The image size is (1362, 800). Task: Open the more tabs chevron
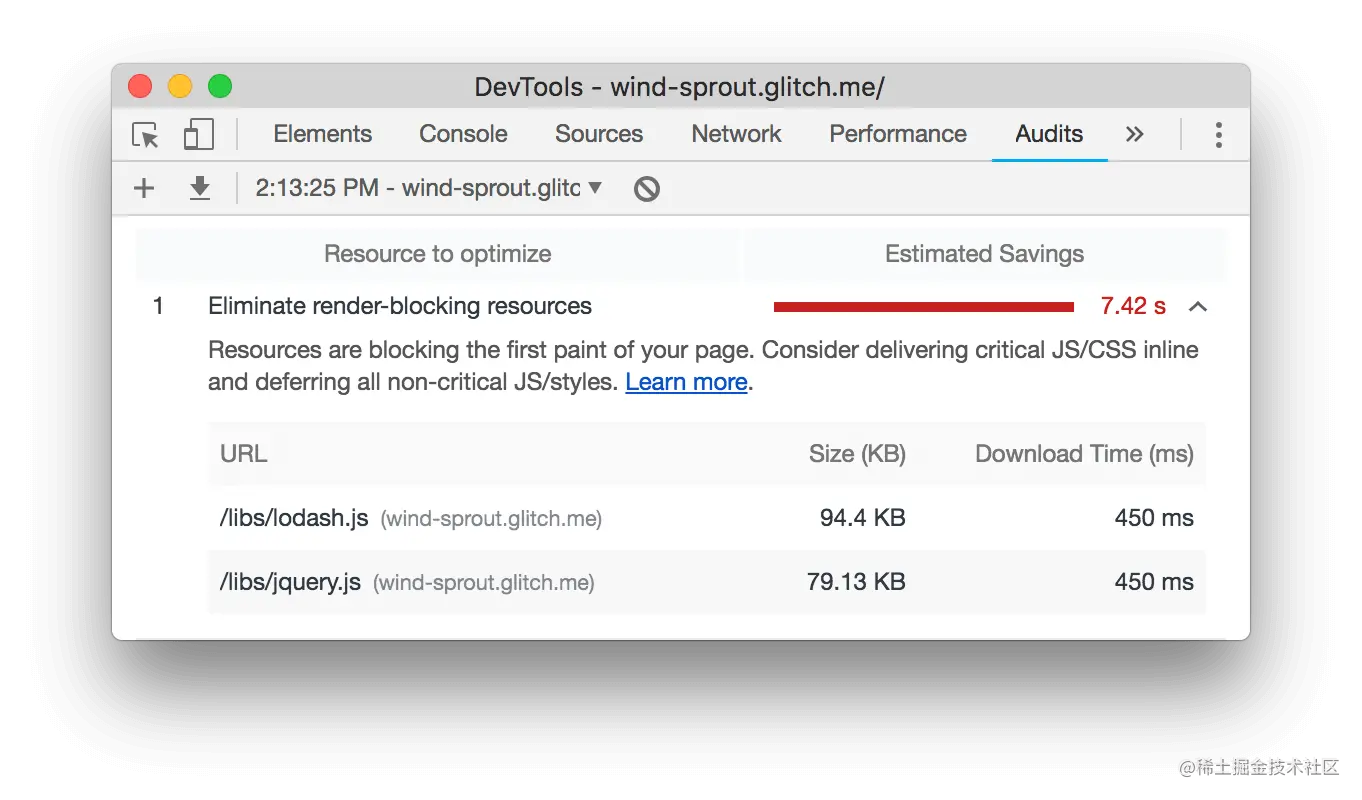click(x=1134, y=135)
